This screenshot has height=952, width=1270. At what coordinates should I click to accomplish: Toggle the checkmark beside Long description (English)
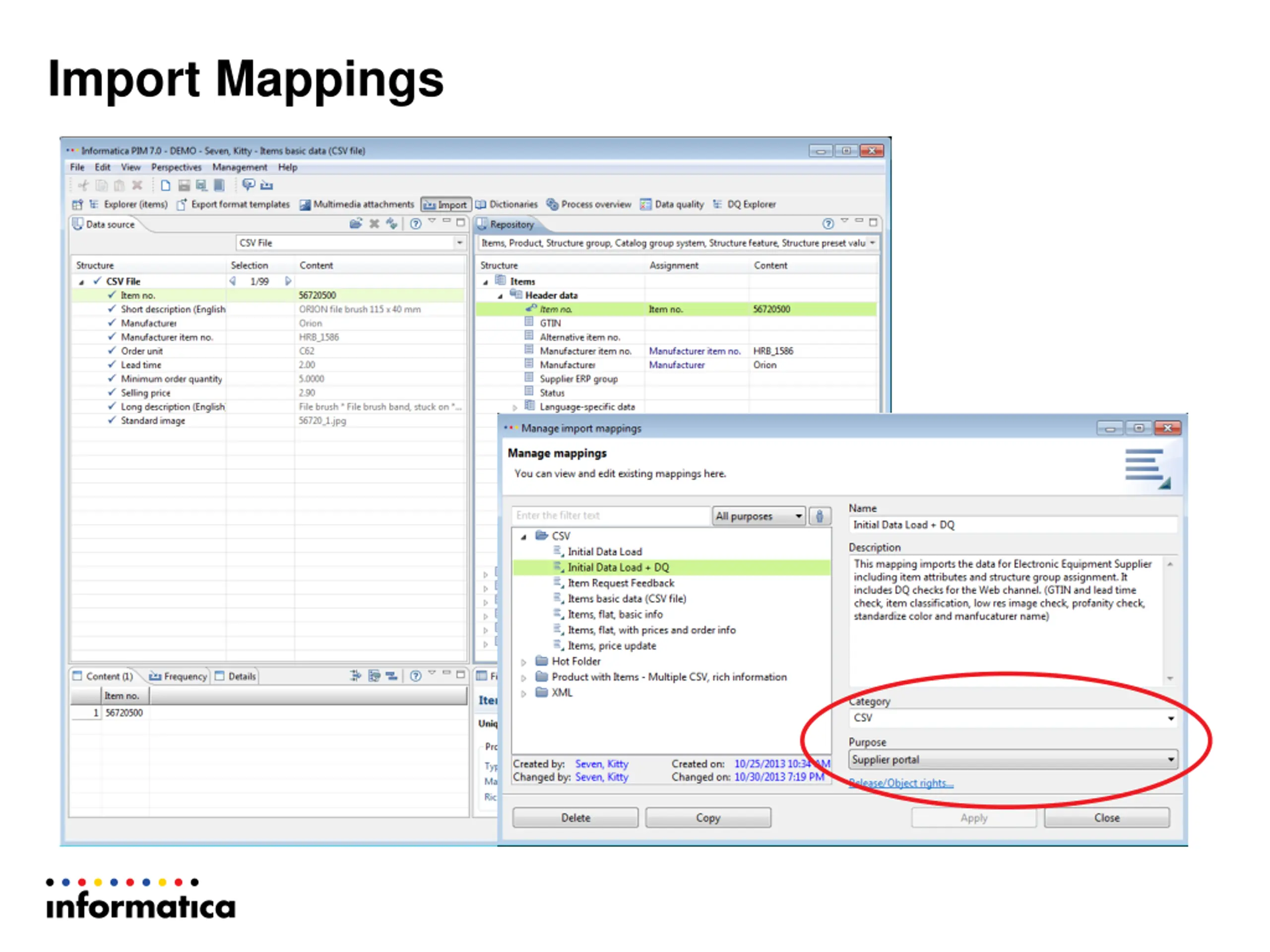tap(112, 406)
